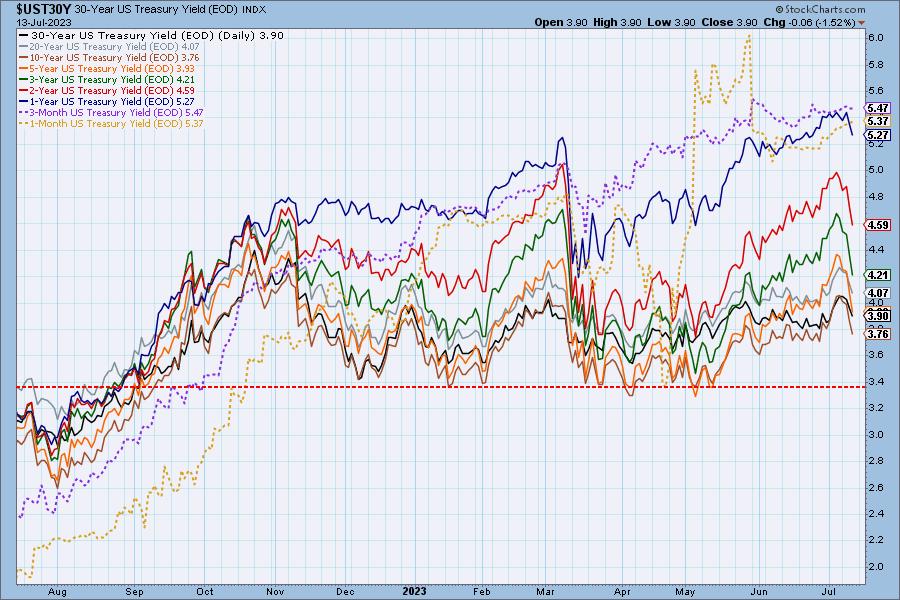900x600 pixels.
Task: Click the red down-arrow beside Chg percentage
Action: (862, 23)
